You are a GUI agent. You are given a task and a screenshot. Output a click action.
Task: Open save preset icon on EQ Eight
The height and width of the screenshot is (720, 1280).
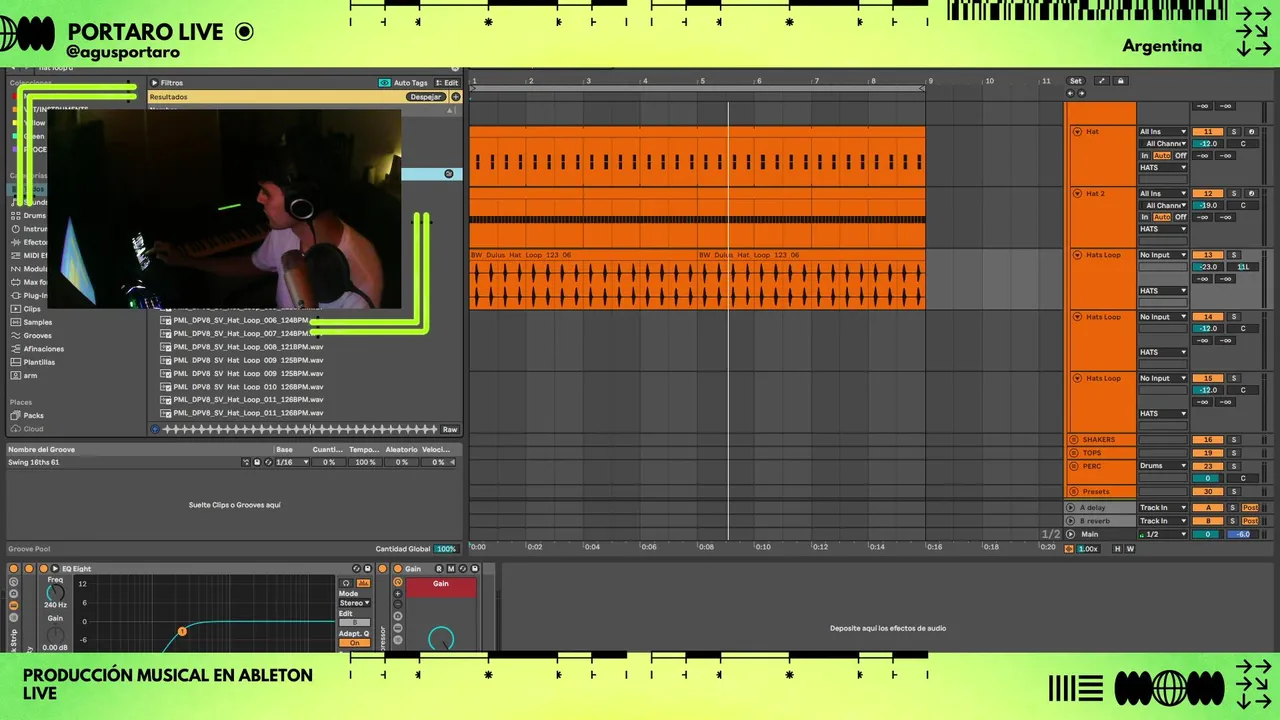[367, 569]
